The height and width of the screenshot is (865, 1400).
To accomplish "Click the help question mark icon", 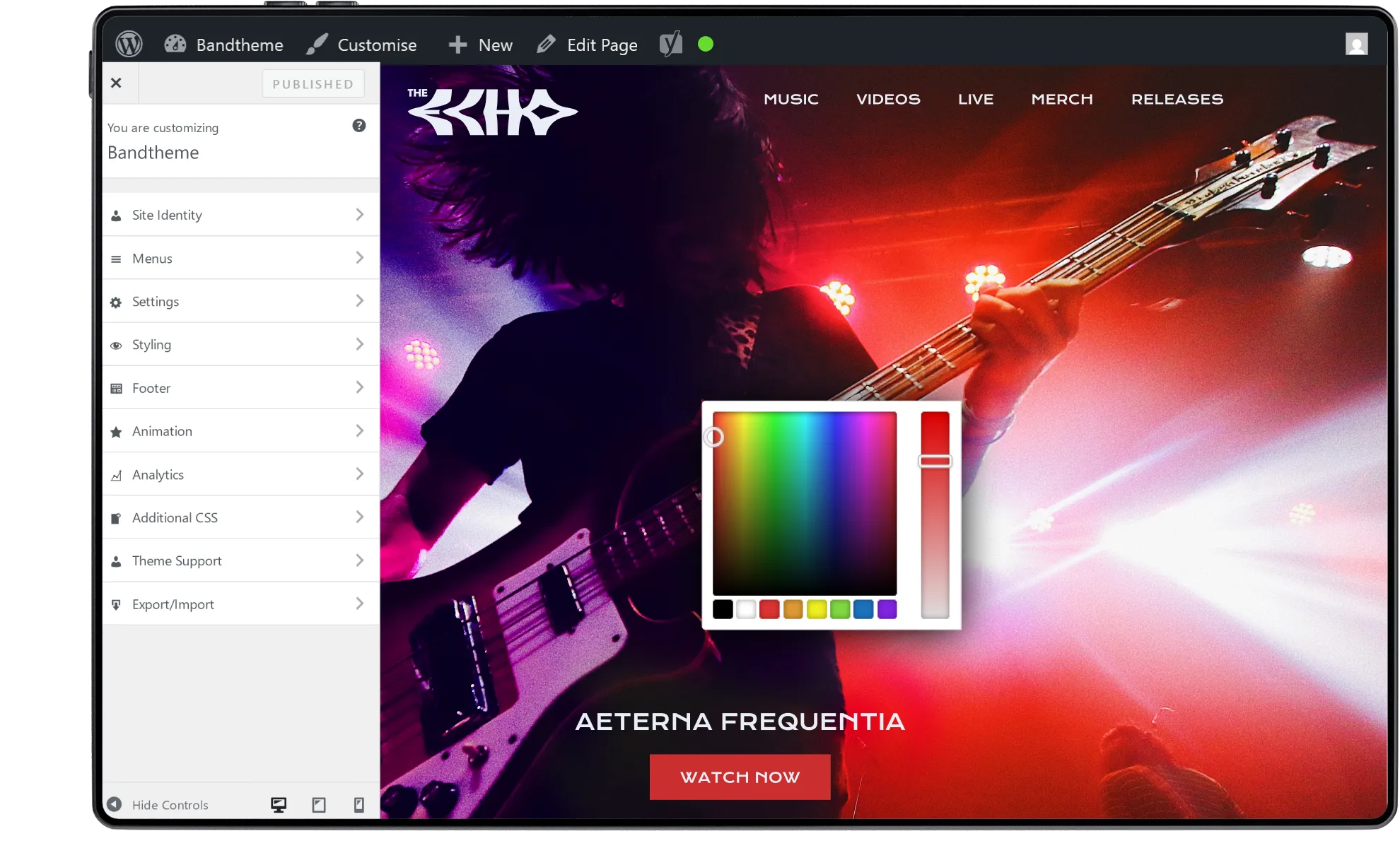I will (359, 126).
